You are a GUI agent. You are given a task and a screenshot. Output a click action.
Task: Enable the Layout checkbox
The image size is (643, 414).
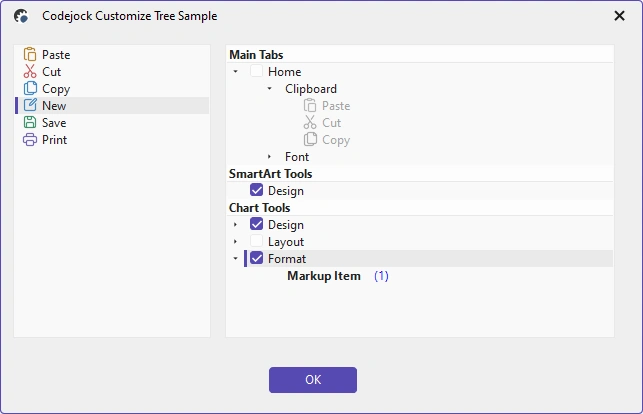256,241
